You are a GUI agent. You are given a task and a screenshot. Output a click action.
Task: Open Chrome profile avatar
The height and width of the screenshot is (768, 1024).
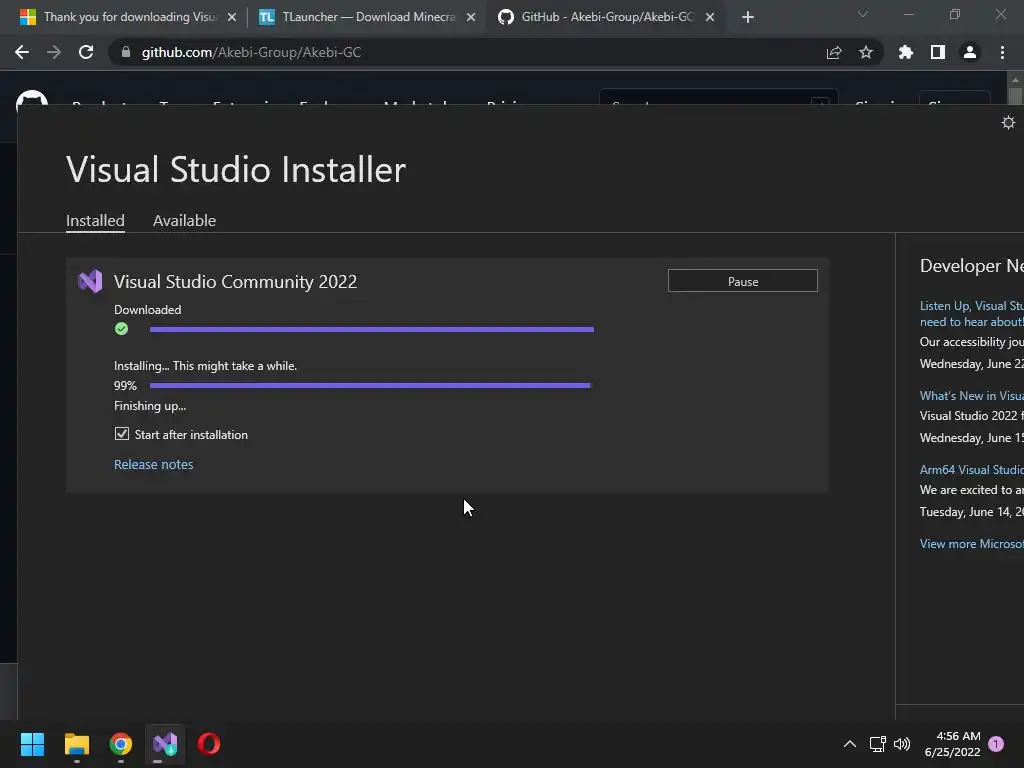(x=969, y=52)
